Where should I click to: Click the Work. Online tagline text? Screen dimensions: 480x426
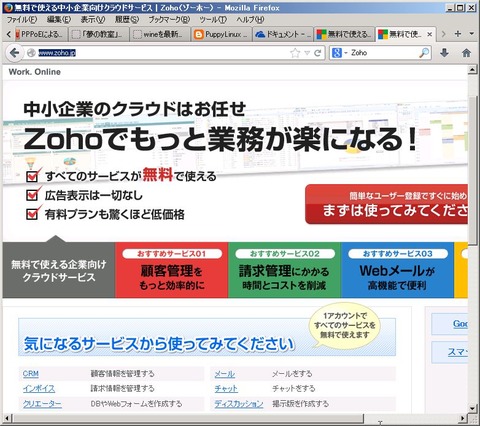pos(35,72)
